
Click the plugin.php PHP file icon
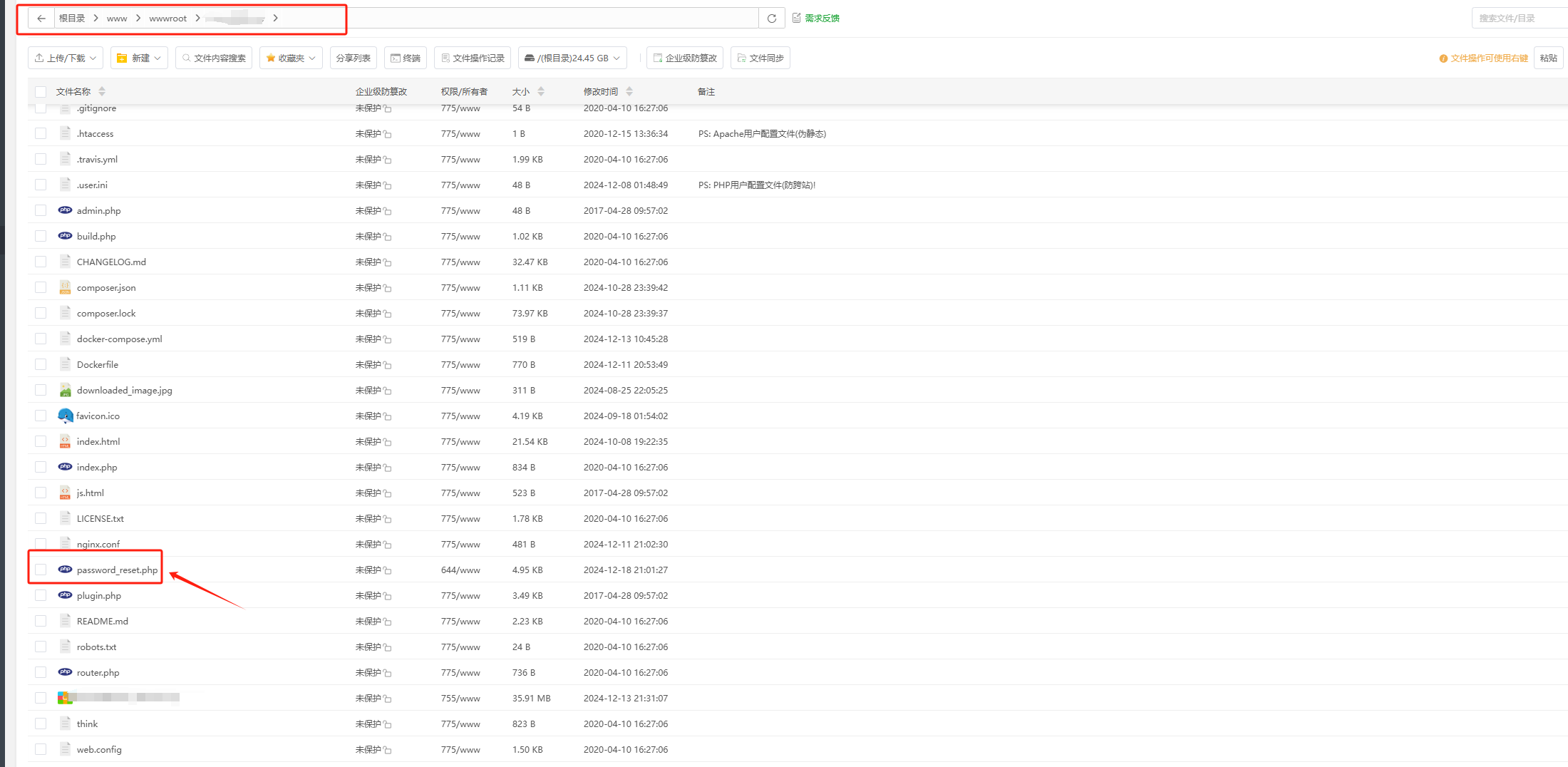[x=65, y=595]
